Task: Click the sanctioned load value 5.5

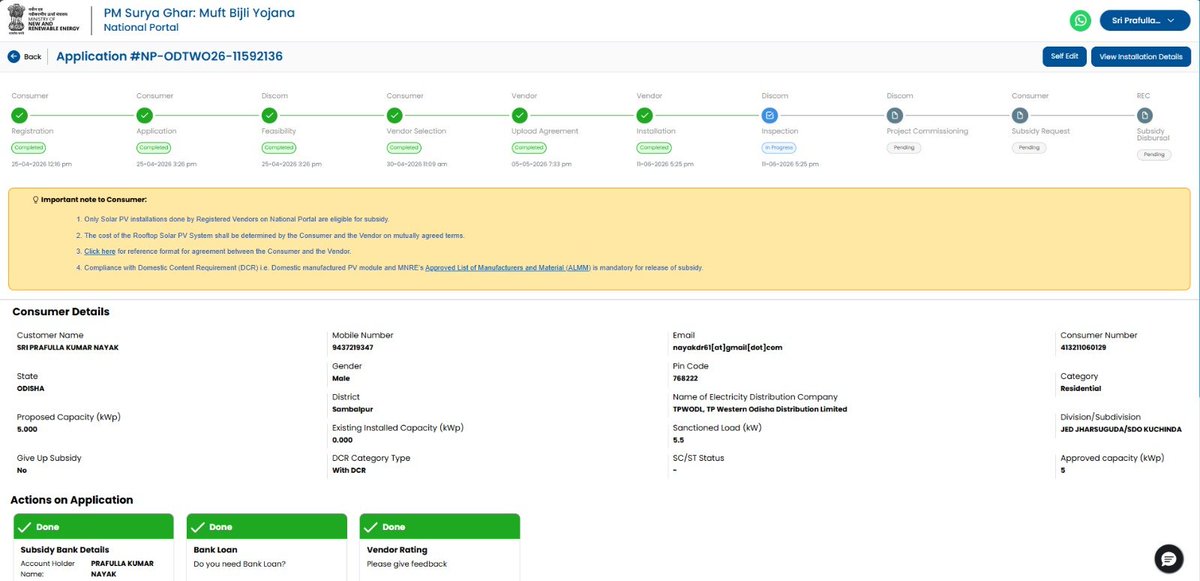Action: coord(678,440)
